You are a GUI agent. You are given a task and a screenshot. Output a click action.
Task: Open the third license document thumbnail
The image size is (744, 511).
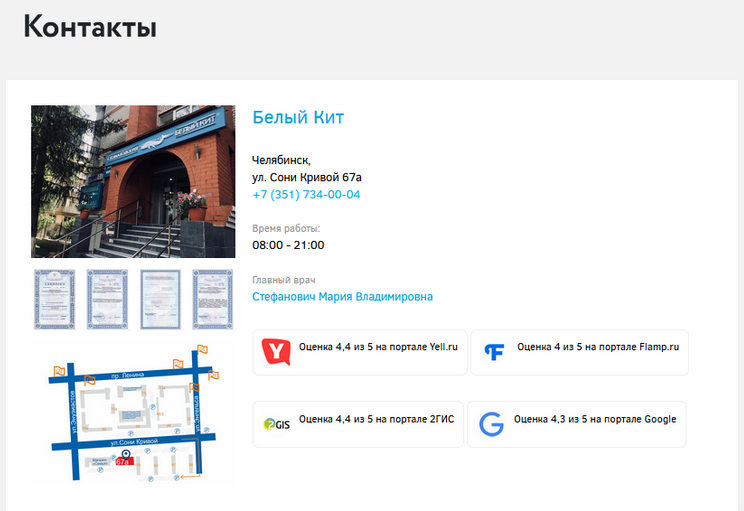160,299
